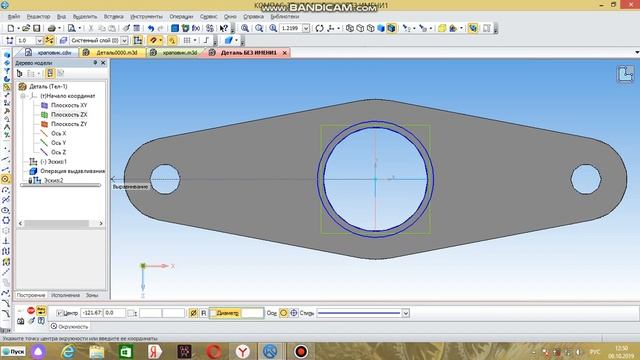640x360 pixels.
Task: Choose circle with axes option
Action: 293,313
